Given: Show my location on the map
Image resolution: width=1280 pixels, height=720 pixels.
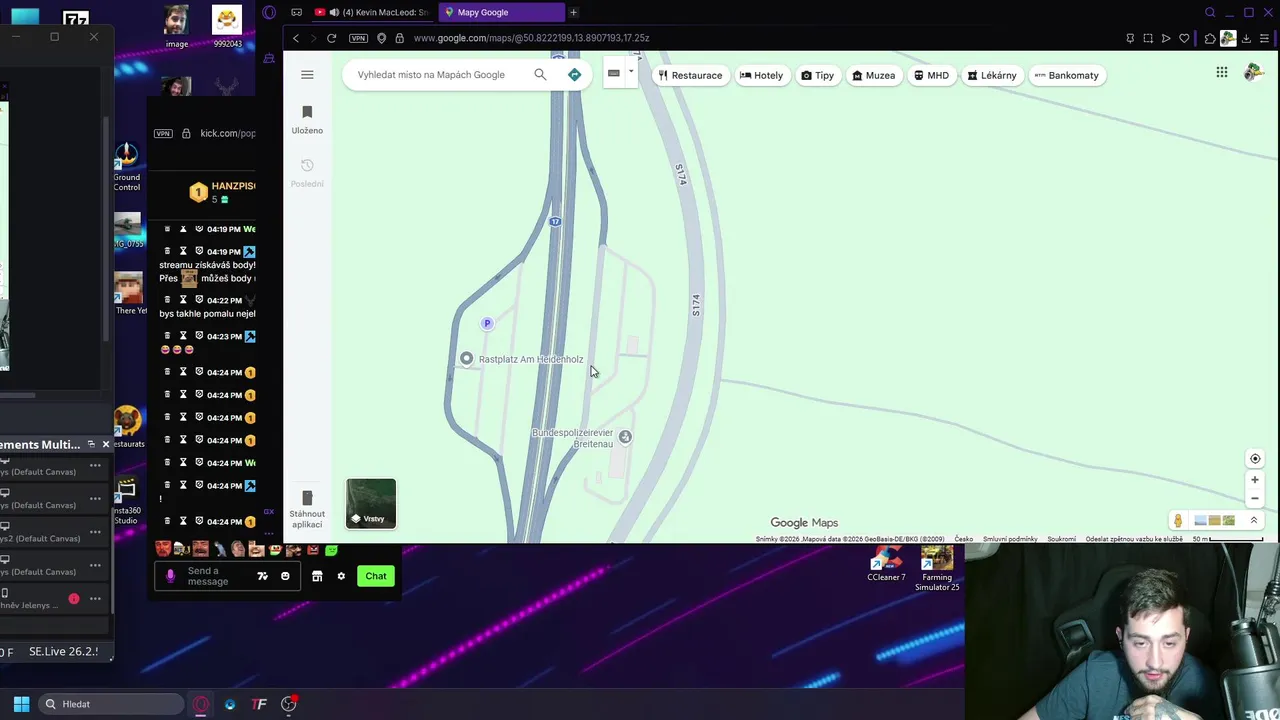Looking at the screenshot, I should tap(1255, 459).
